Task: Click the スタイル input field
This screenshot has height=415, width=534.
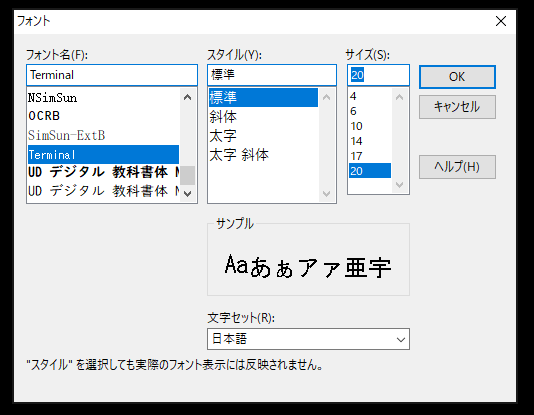Action: (x=272, y=75)
